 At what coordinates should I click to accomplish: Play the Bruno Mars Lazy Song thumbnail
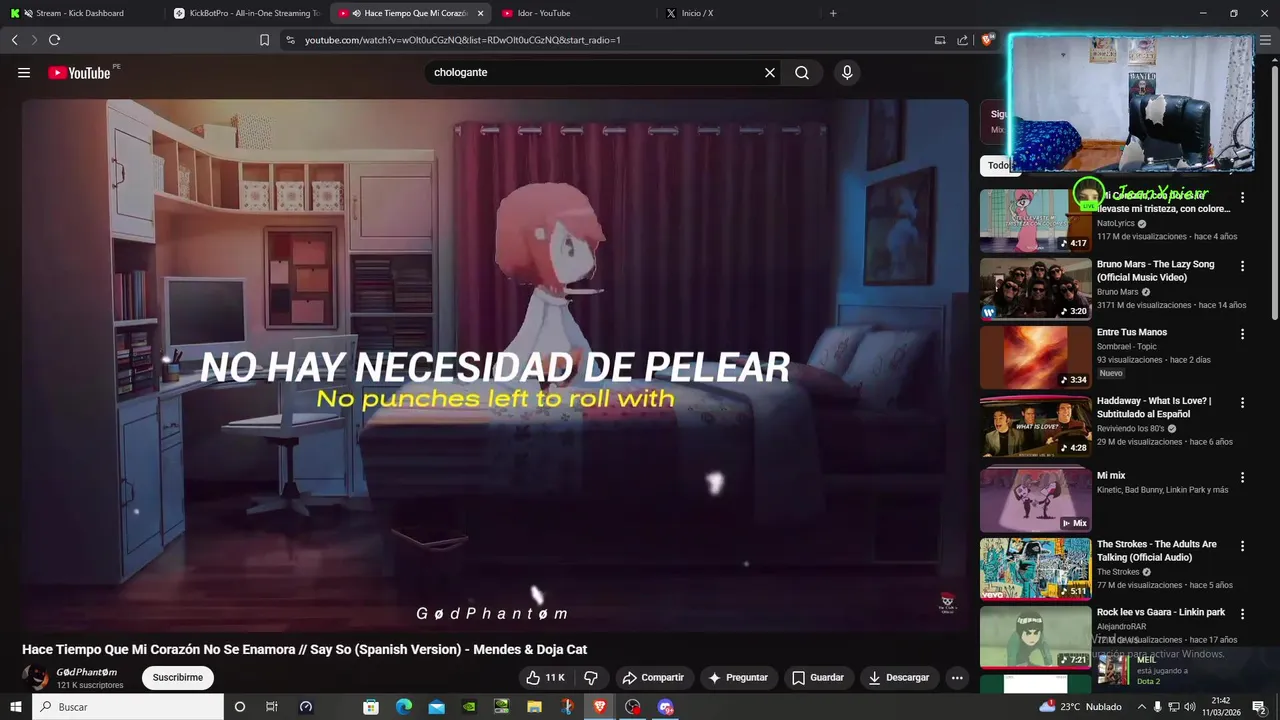[1035, 289]
